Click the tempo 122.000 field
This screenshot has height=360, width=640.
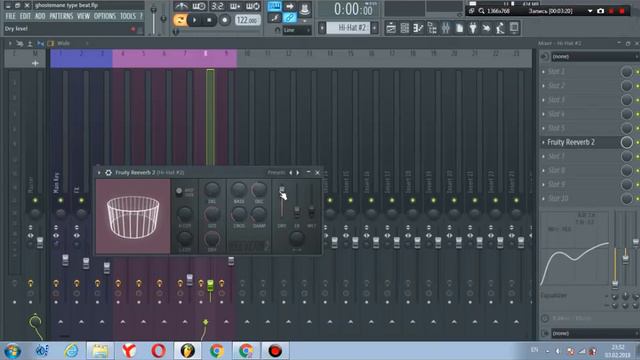pyautogui.click(x=247, y=20)
